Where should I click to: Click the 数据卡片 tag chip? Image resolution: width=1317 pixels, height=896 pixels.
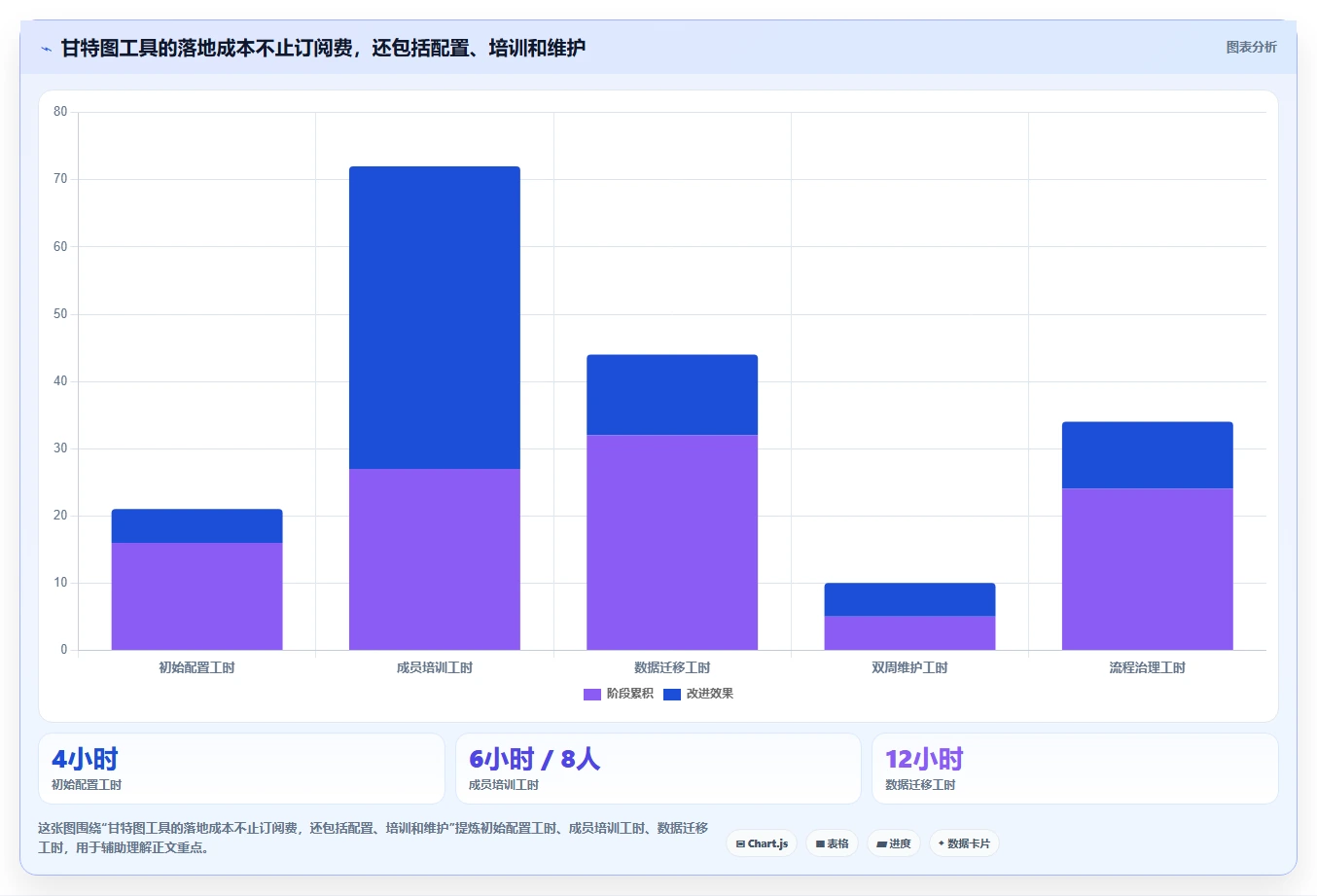click(964, 843)
